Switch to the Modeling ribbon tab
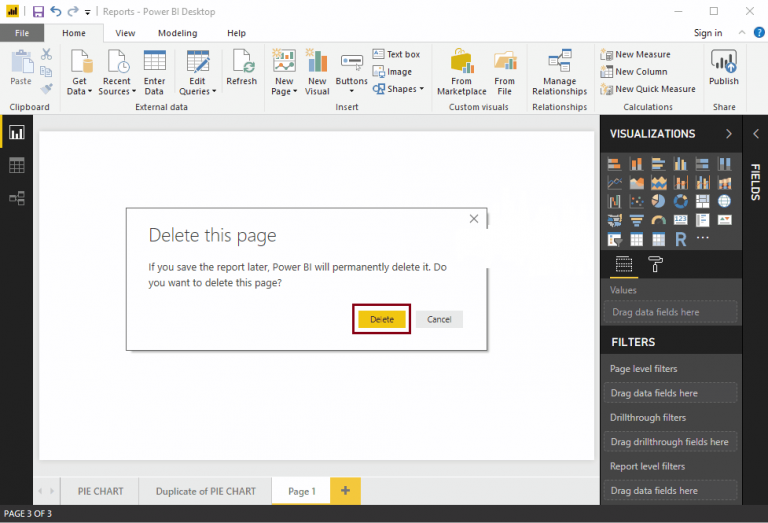This screenshot has height=523, width=768. pos(177,33)
